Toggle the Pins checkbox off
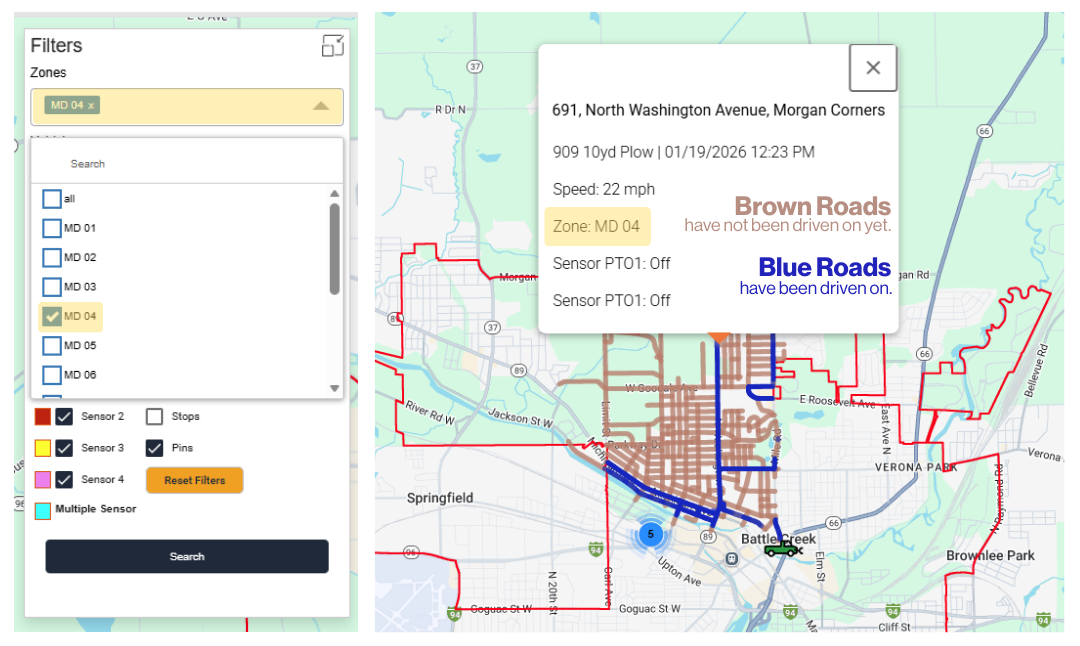 click(155, 448)
